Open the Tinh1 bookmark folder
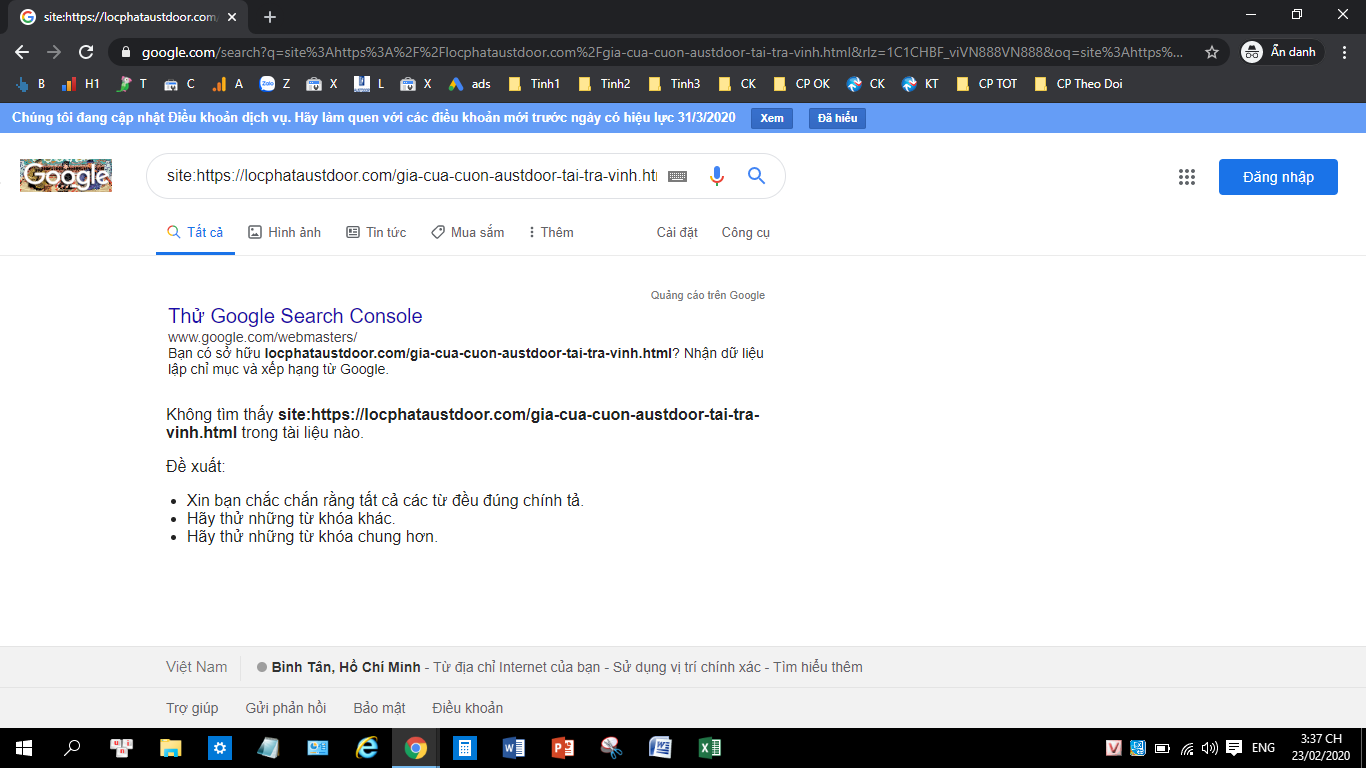 [x=534, y=84]
